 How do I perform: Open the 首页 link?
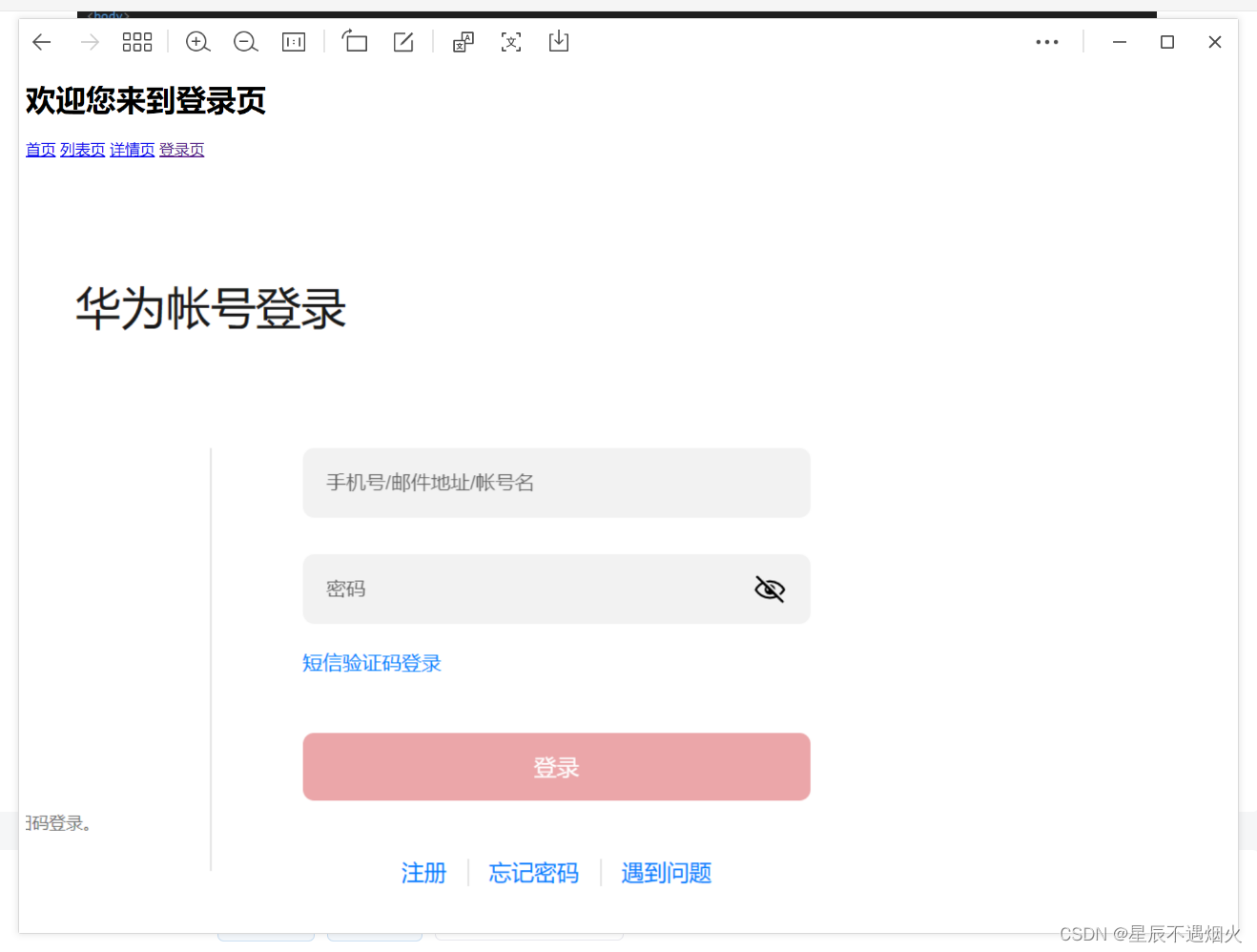coord(40,150)
